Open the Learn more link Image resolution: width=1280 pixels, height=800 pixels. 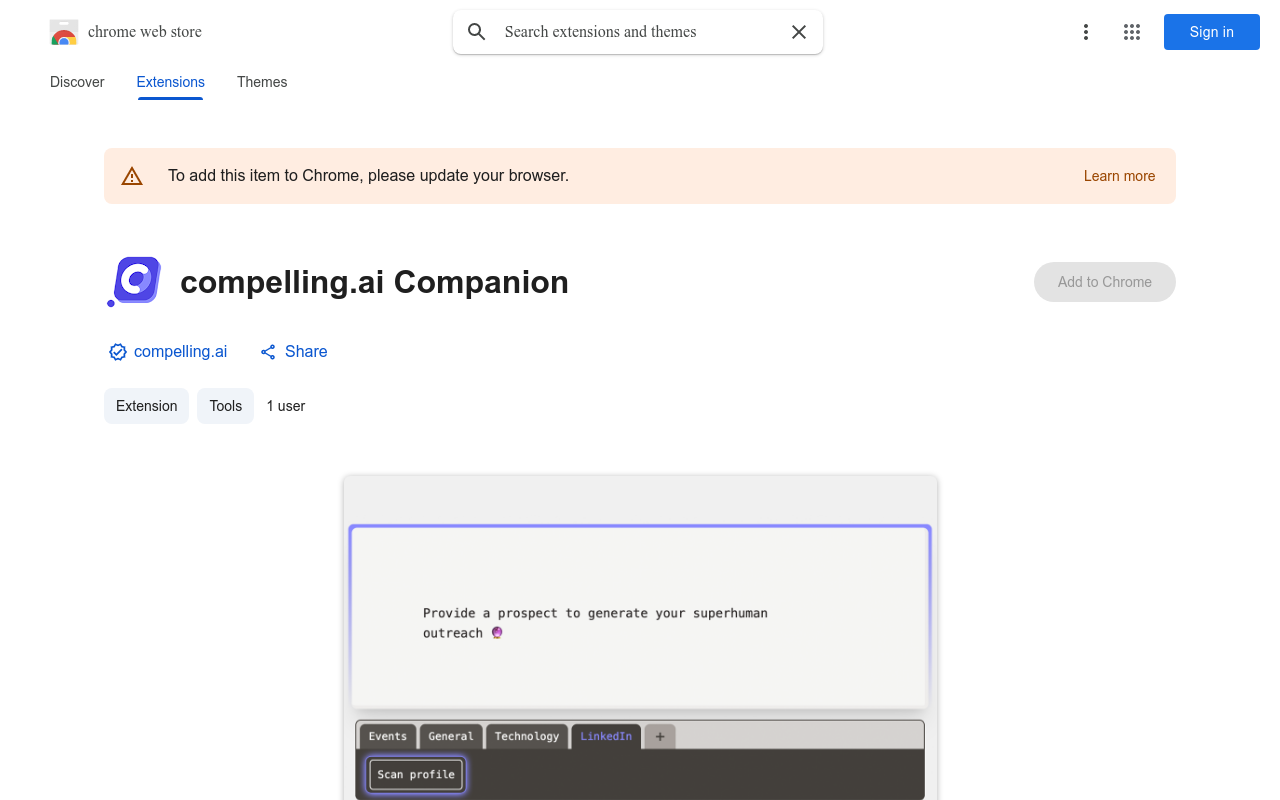(1119, 176)
